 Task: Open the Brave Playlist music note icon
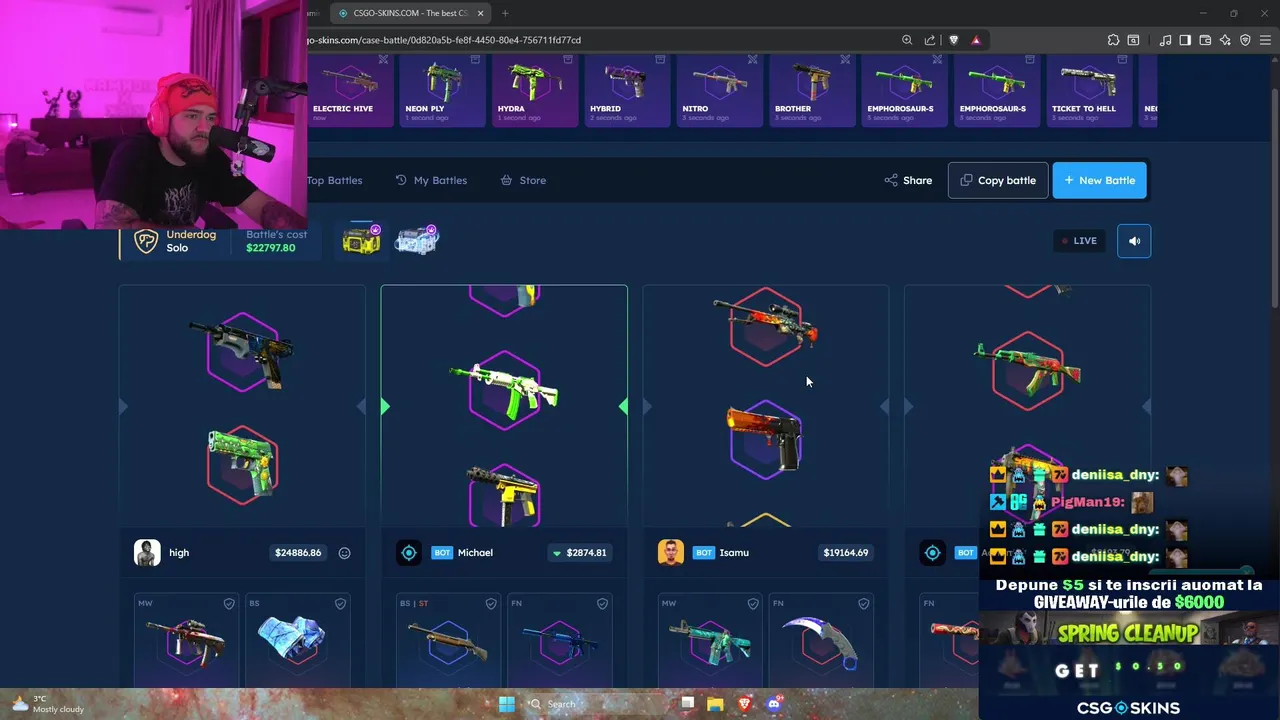coord(1165,40)
